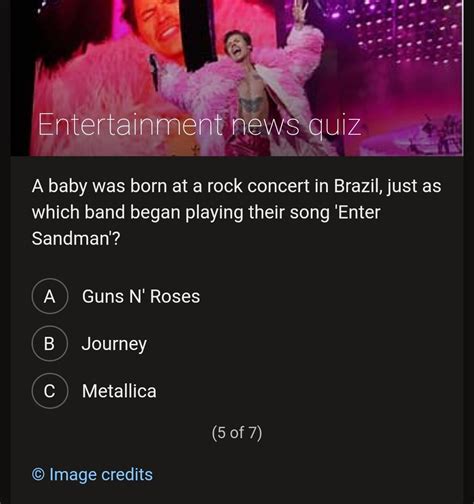This screenshot has height=504, width=474.
Task: Click the word 'Sandman' in the question
Action: (71, 238)
